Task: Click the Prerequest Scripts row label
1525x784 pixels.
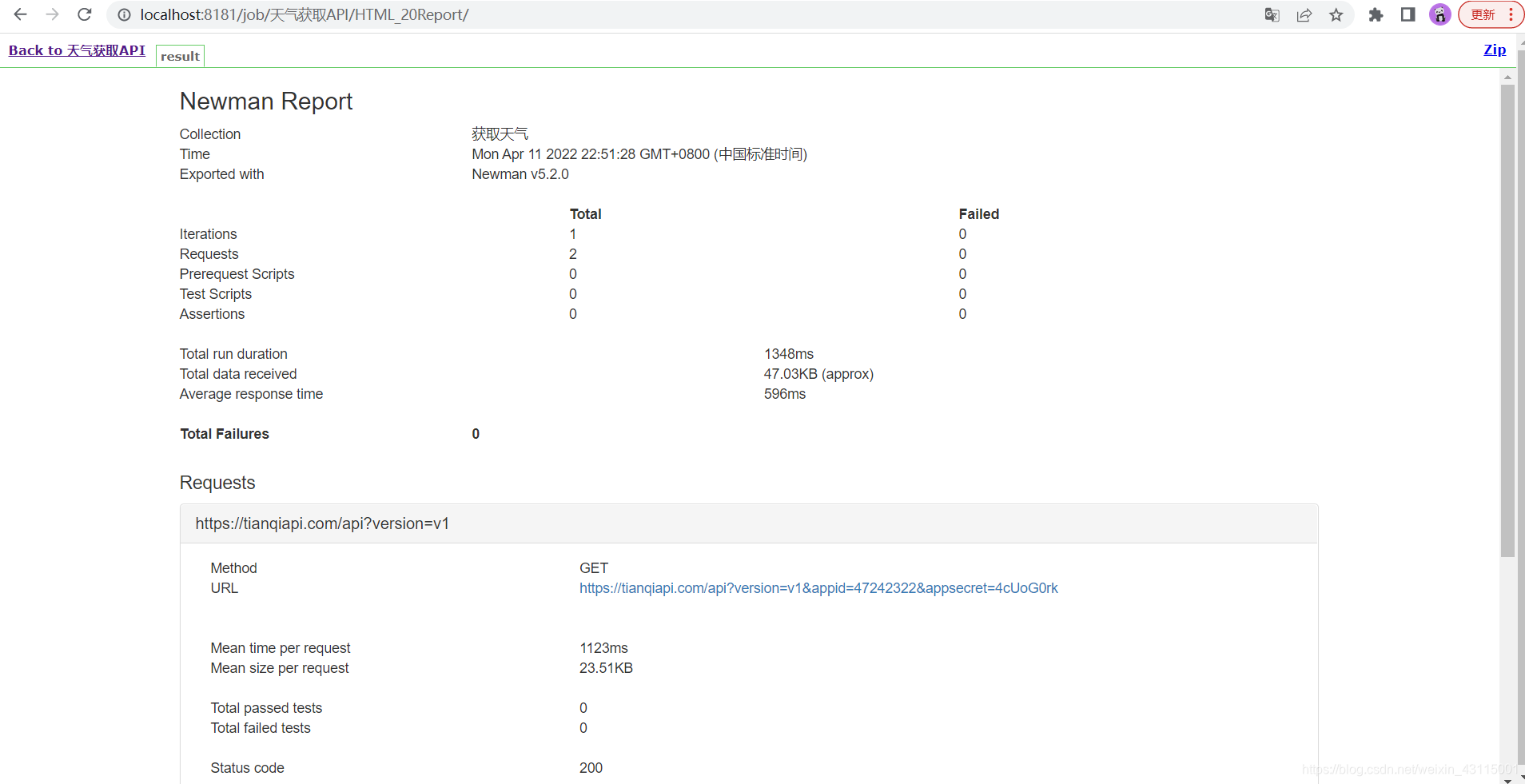Action: click(237, 274)
